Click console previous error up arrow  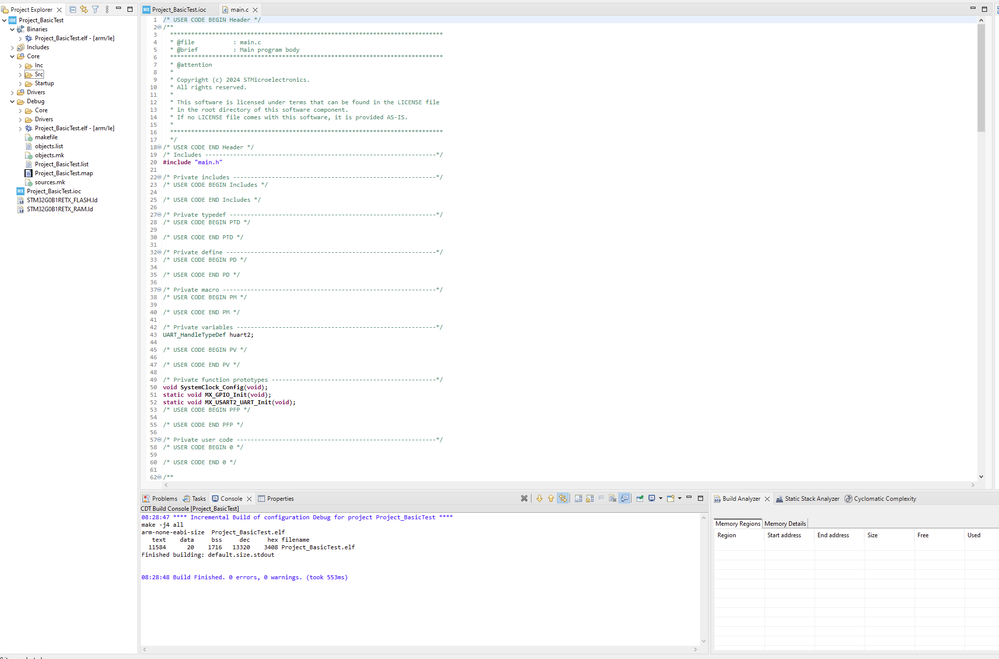coord(550,498)
